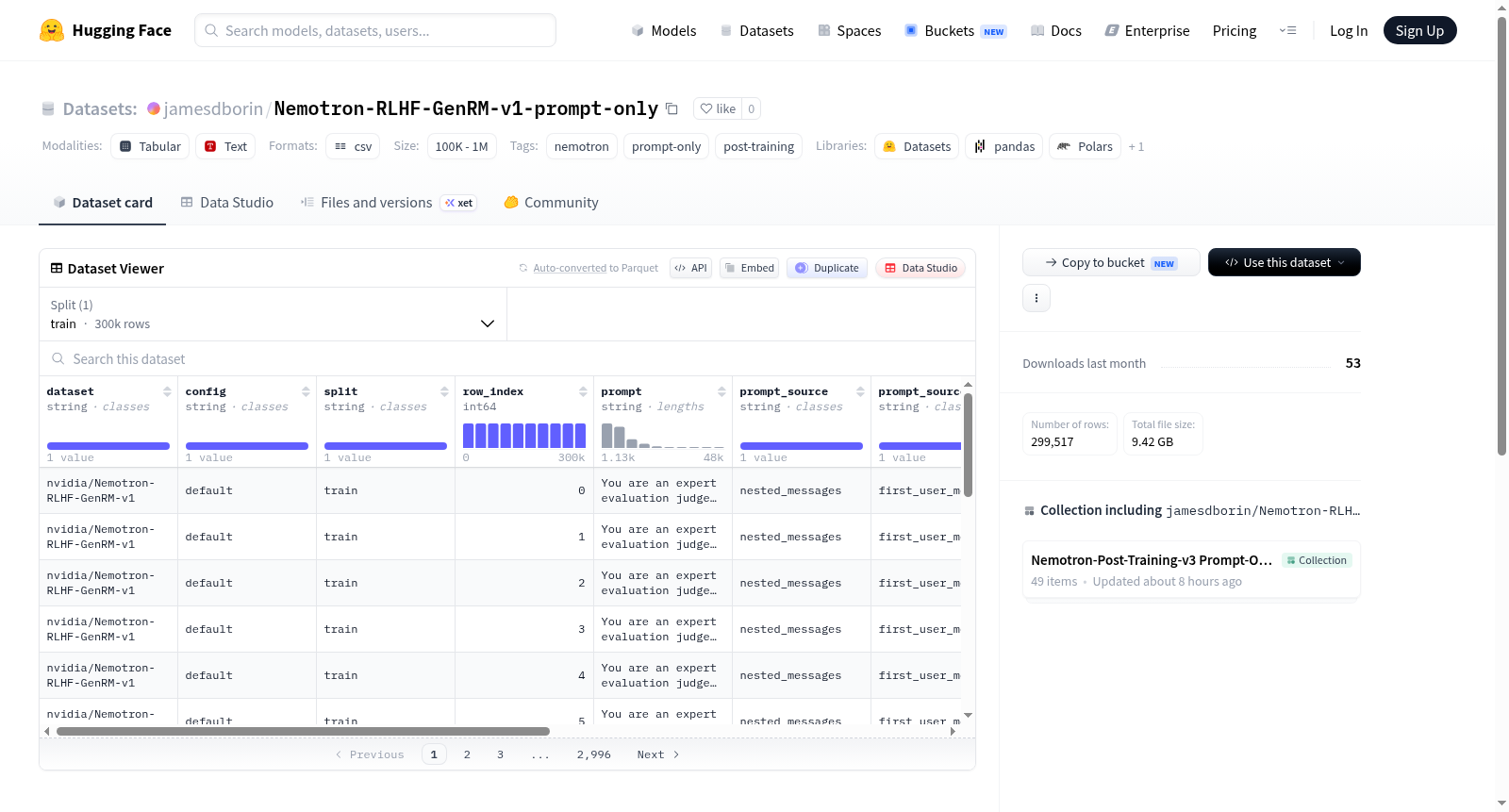Open Spaces in top navigation
Viewport: 1509px width, 812px height.
click(849, 30)
